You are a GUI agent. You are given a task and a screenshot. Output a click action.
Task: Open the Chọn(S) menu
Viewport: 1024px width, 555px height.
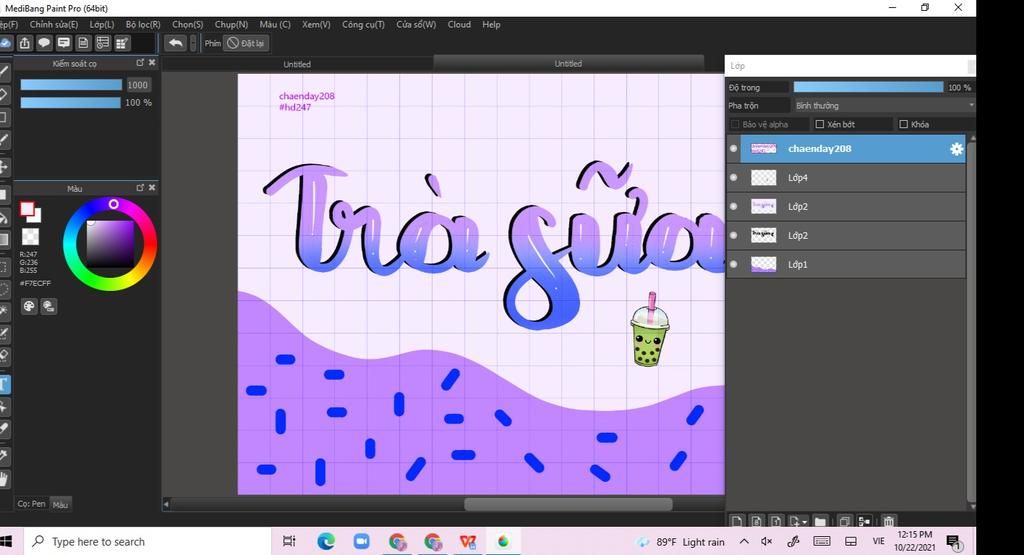coord(187,24)
